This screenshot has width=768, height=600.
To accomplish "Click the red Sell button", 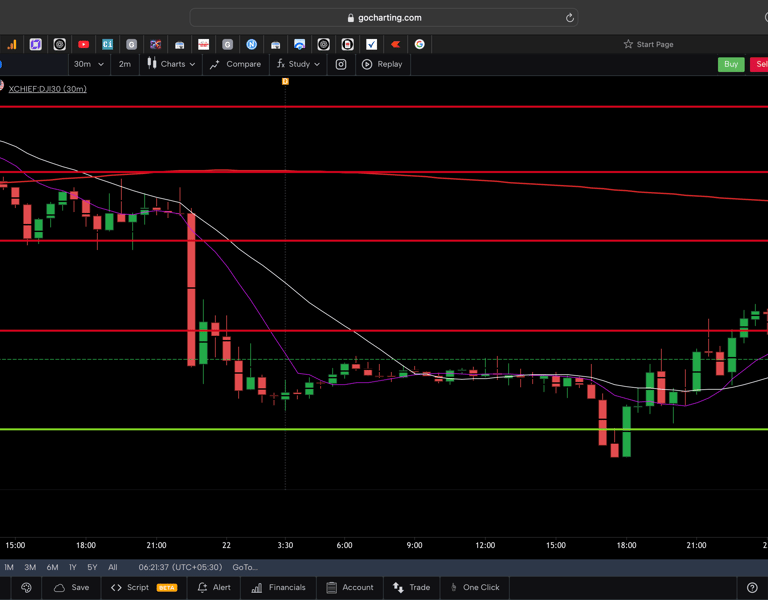I will pyautogui.click(x=760, y=64).
